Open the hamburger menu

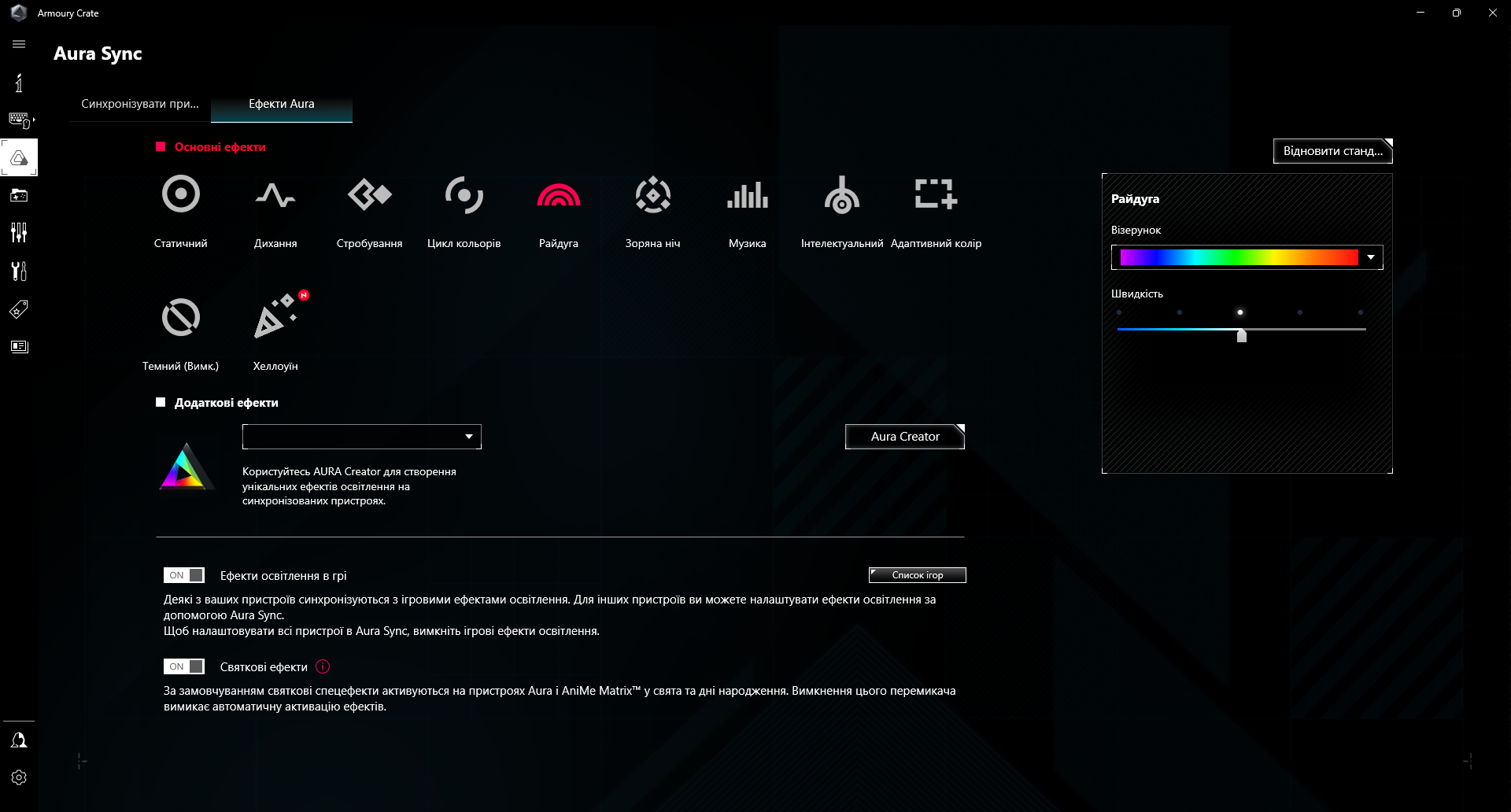(19, 44)
